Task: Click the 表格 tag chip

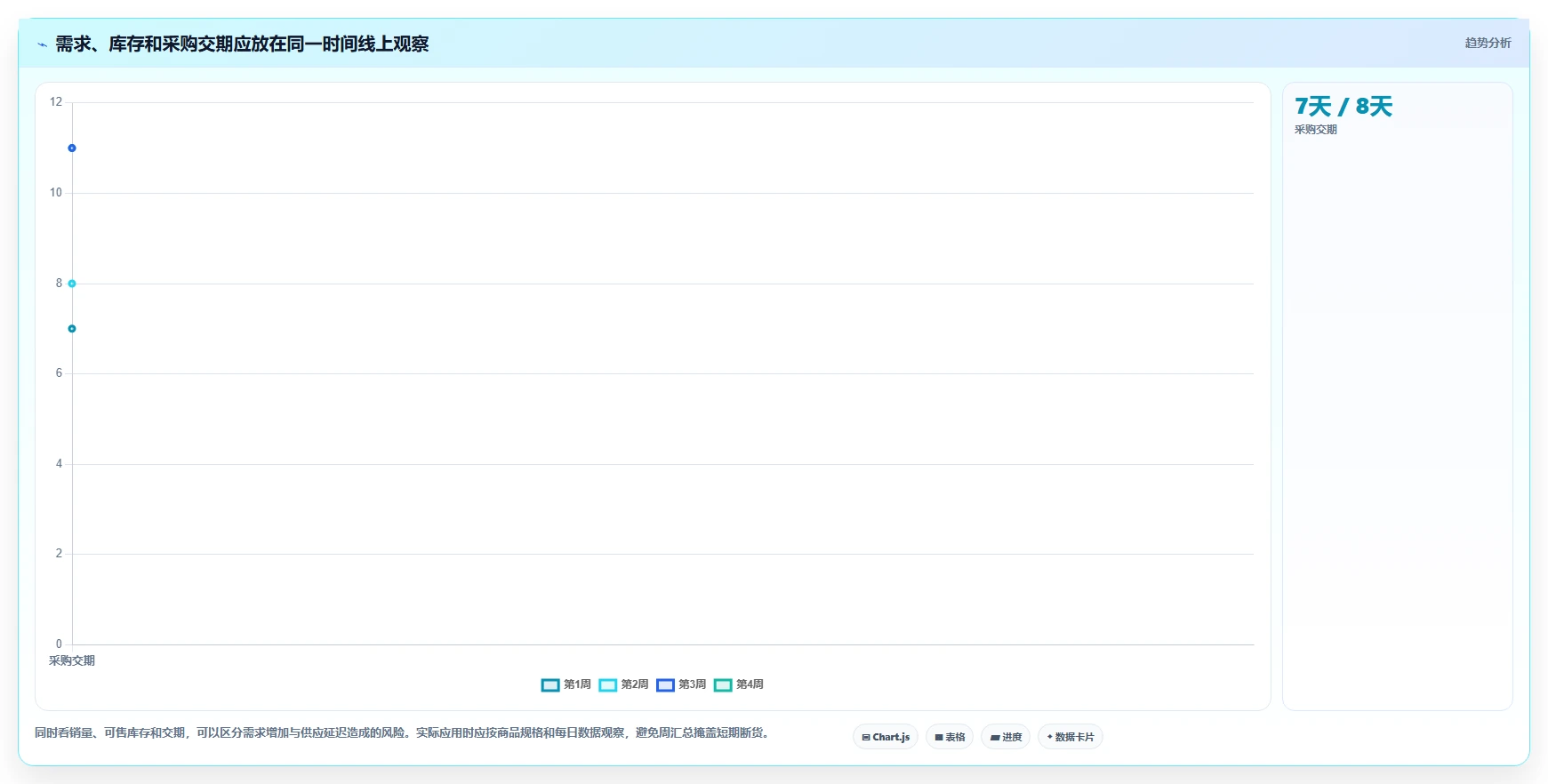Action: 950,737
